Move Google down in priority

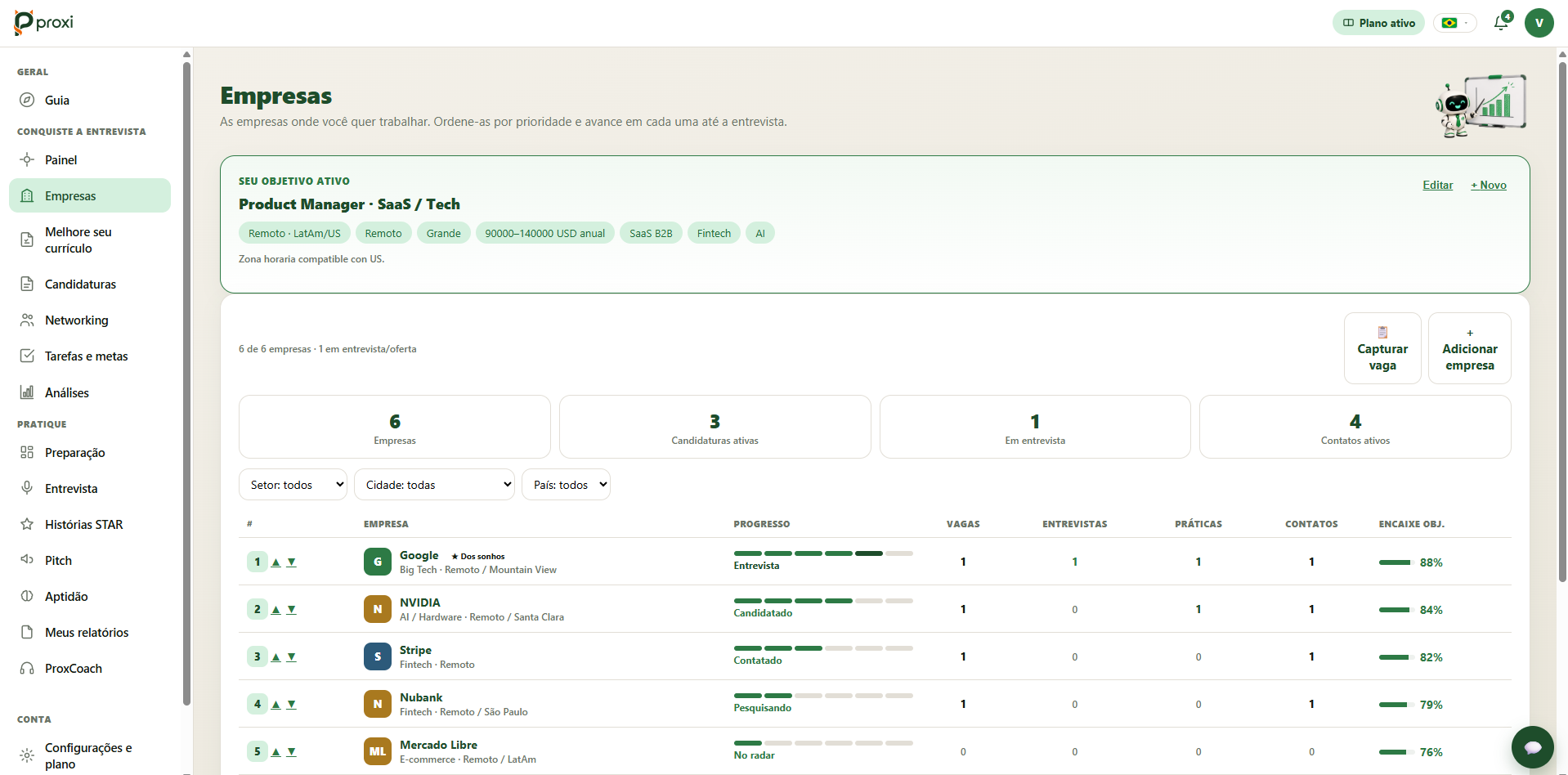[292, 562]
